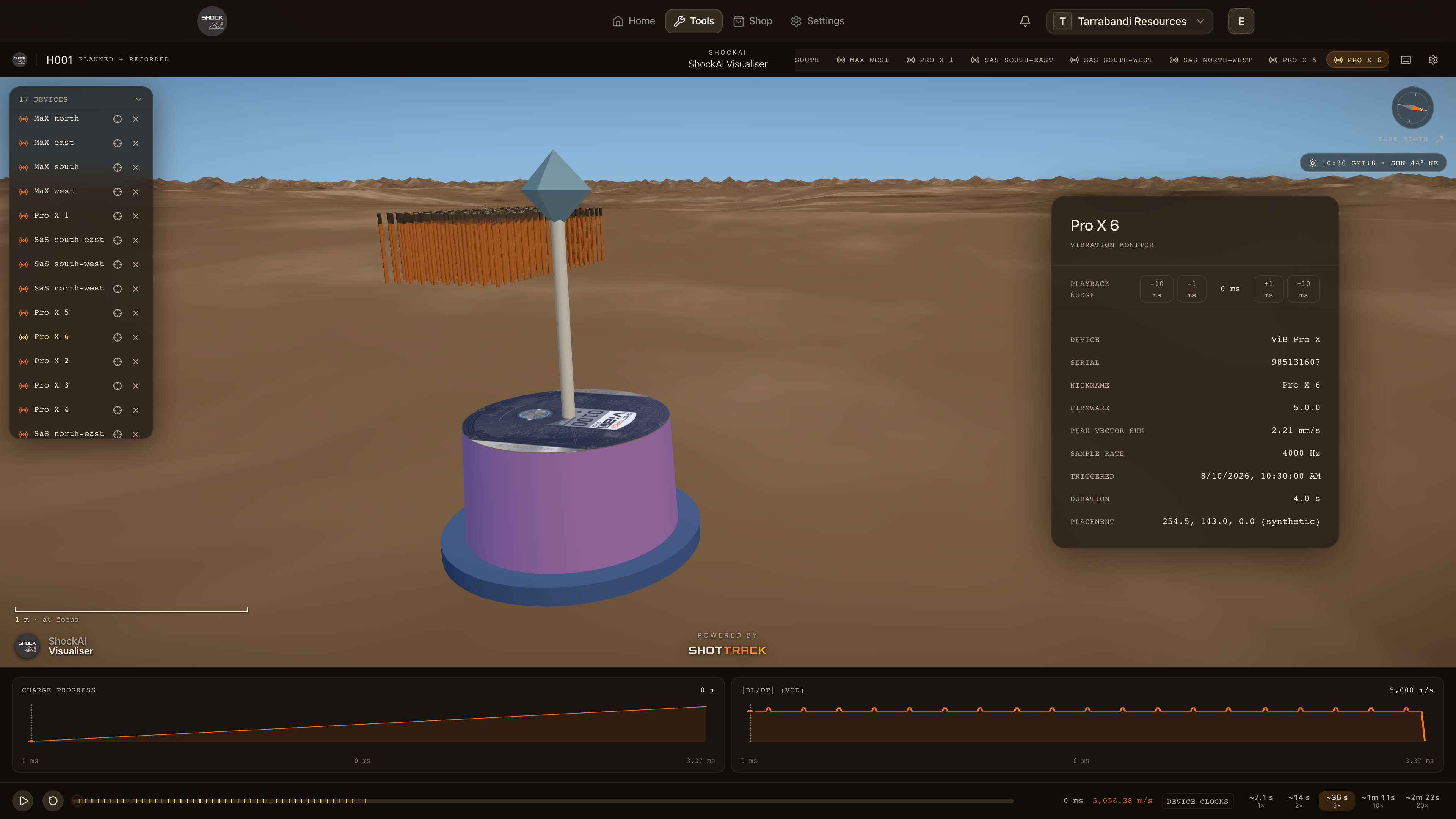Click inside the |DL/DT| (VOD) chart
Viewport: 1456px width, 819px height.
click(1087, 724)
